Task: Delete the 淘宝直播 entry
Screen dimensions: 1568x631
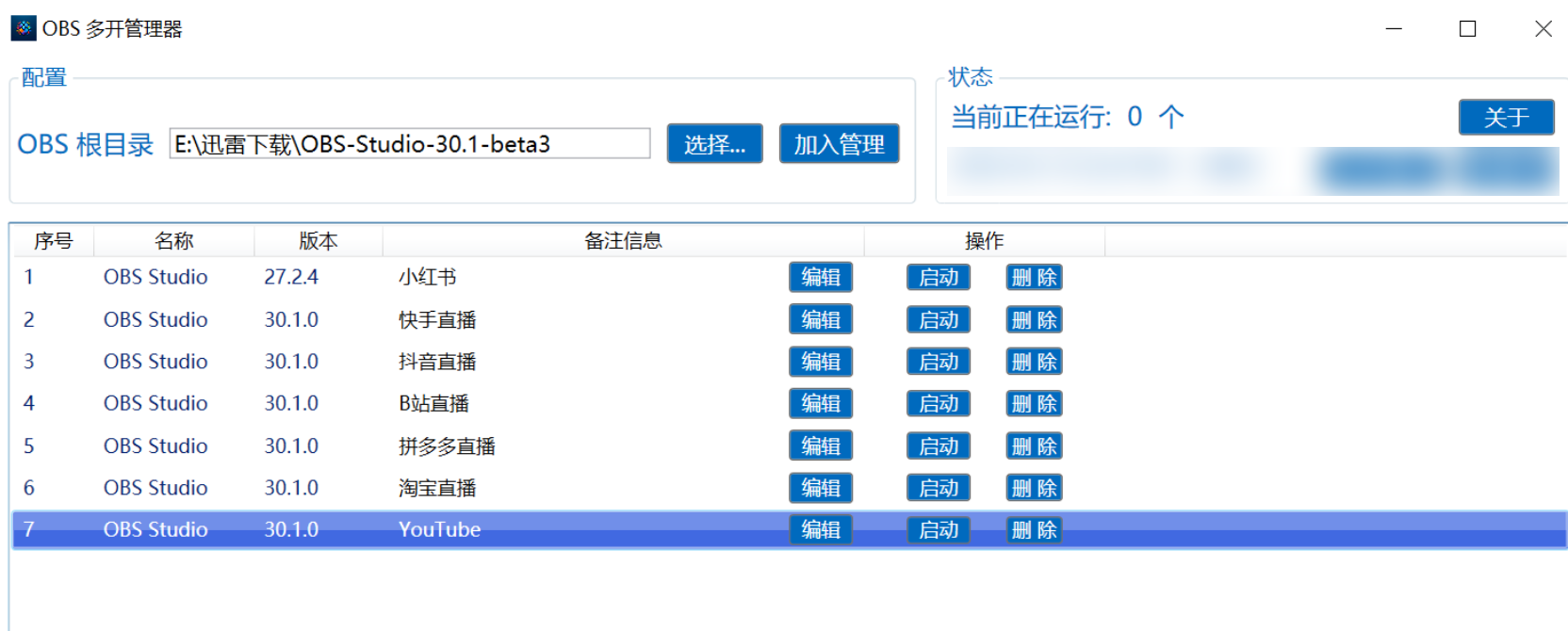Action: coord(1034,488)
